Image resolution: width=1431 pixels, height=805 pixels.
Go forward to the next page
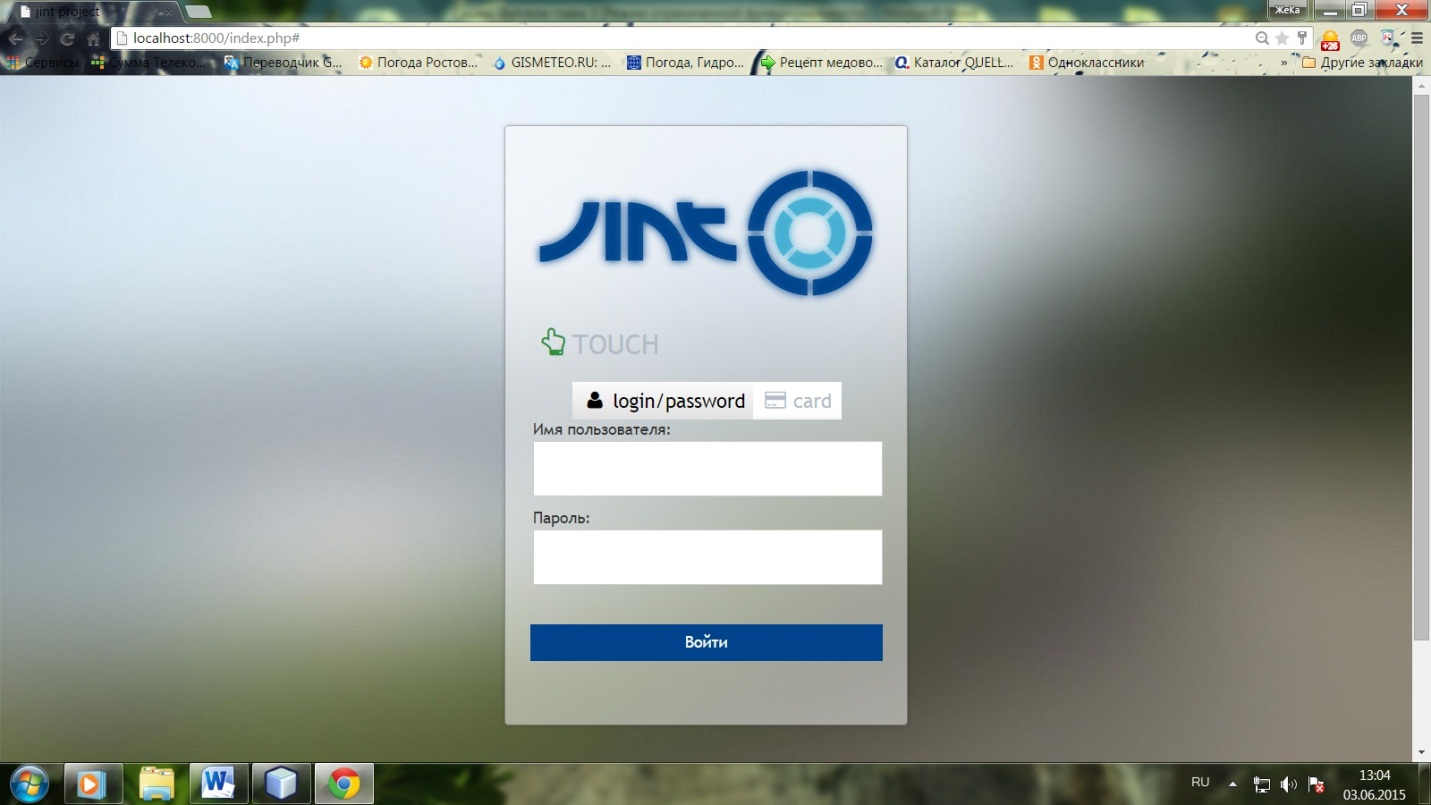41,38
